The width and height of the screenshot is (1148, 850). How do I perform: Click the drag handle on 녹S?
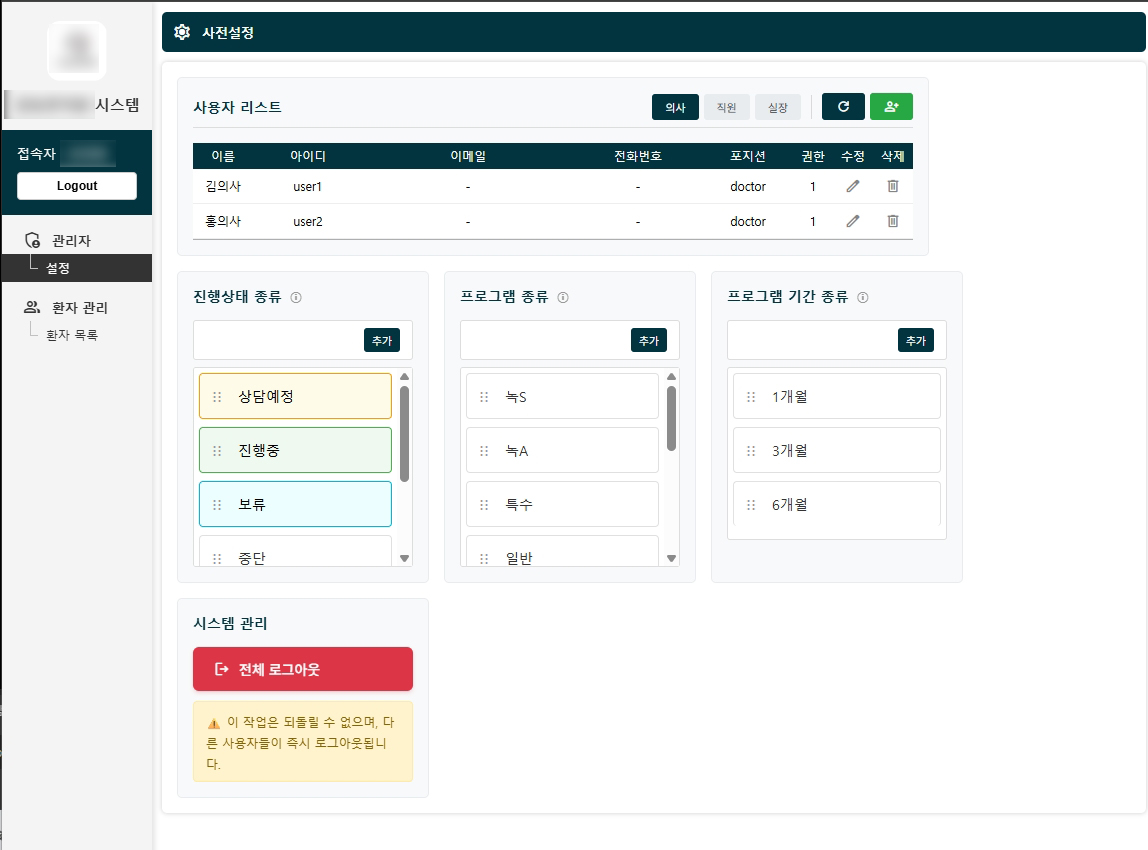tap(484, 395)
